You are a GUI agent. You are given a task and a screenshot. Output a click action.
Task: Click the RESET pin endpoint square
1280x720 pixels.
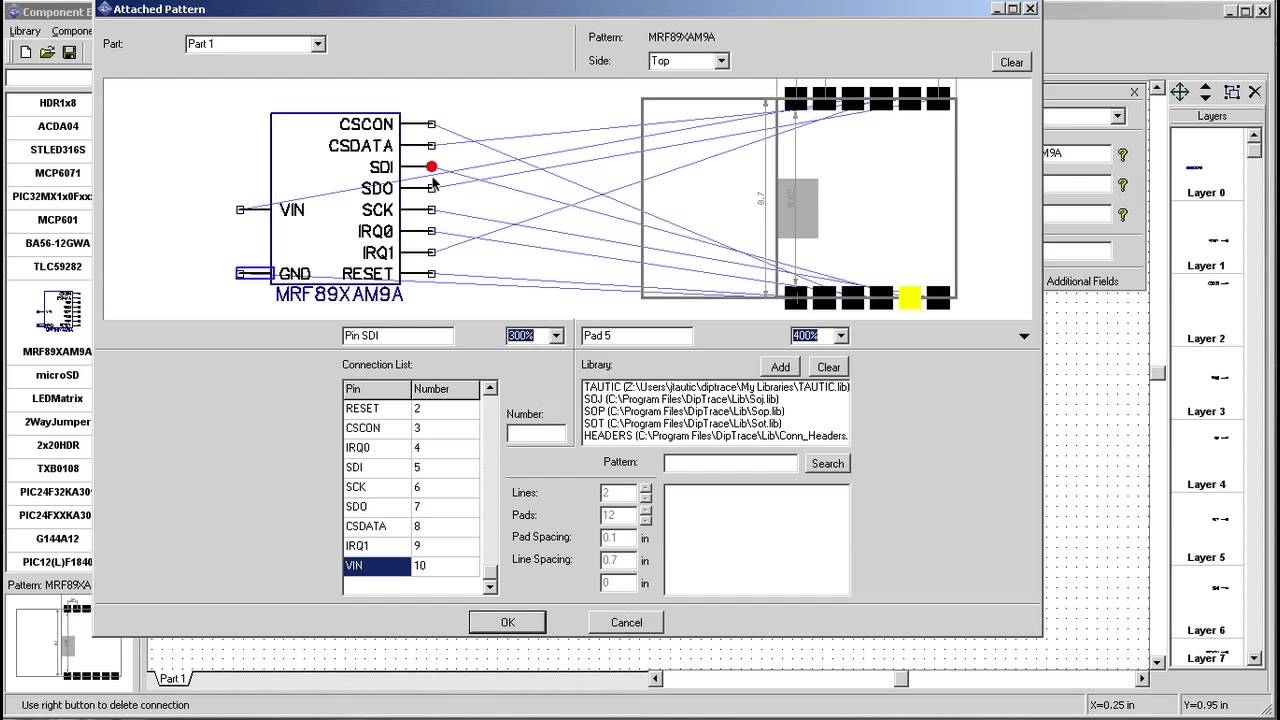(431, 274)
